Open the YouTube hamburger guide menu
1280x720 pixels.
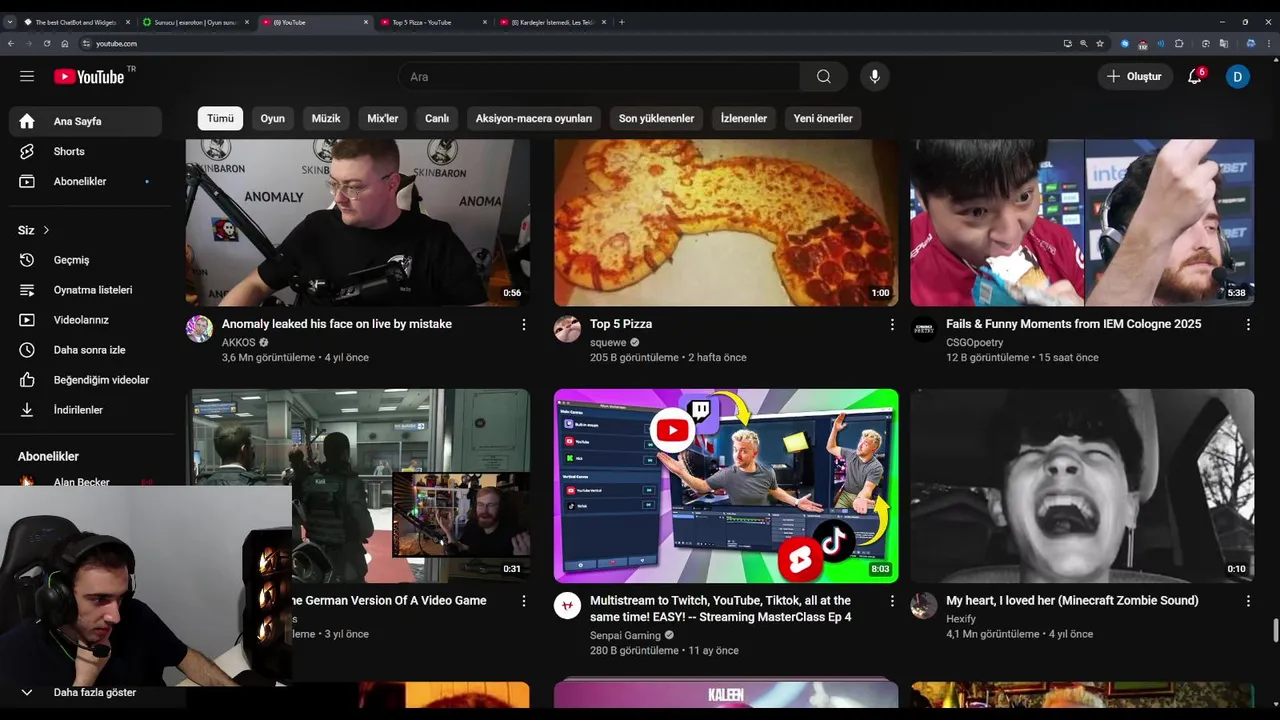[27, 76]
